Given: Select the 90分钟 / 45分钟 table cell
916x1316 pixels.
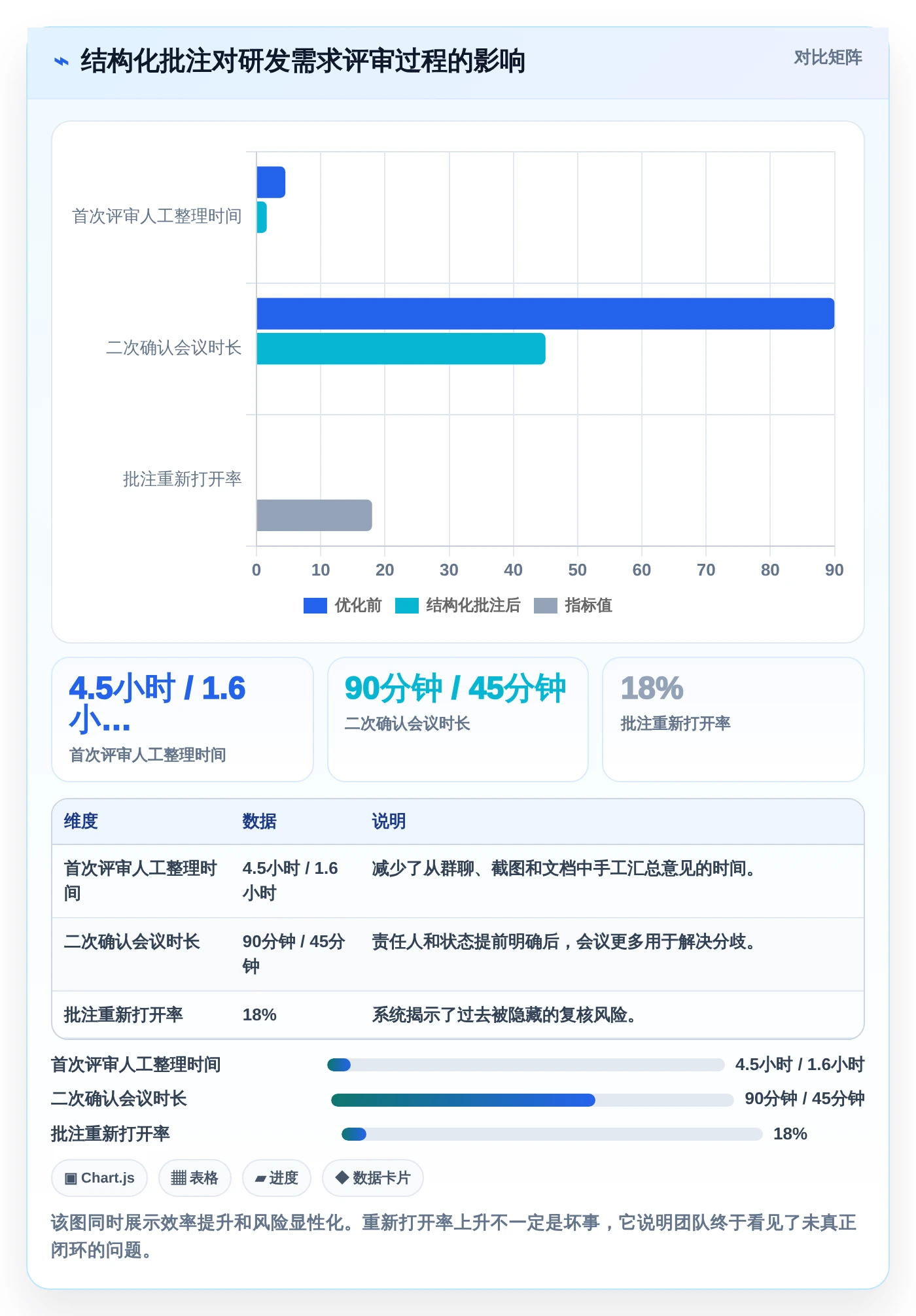Looking at the screenshot, I should (296, 954).
